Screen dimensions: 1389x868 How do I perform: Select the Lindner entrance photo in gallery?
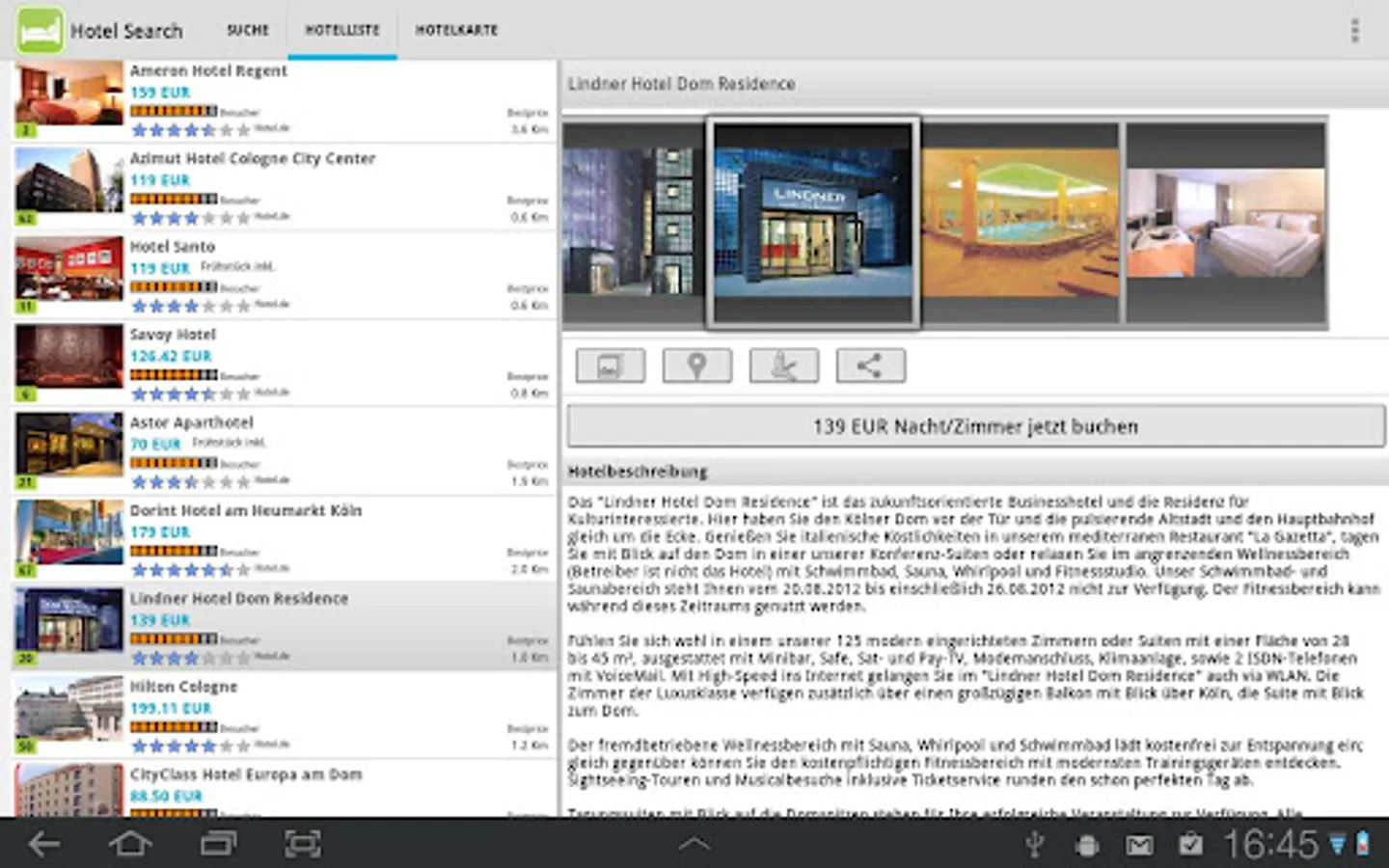[813, 223]
